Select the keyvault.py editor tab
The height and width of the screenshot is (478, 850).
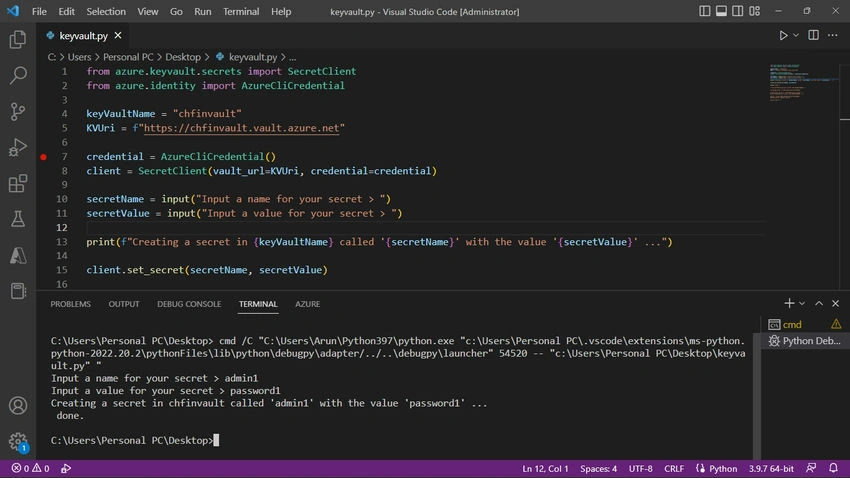tap(83, 35)
